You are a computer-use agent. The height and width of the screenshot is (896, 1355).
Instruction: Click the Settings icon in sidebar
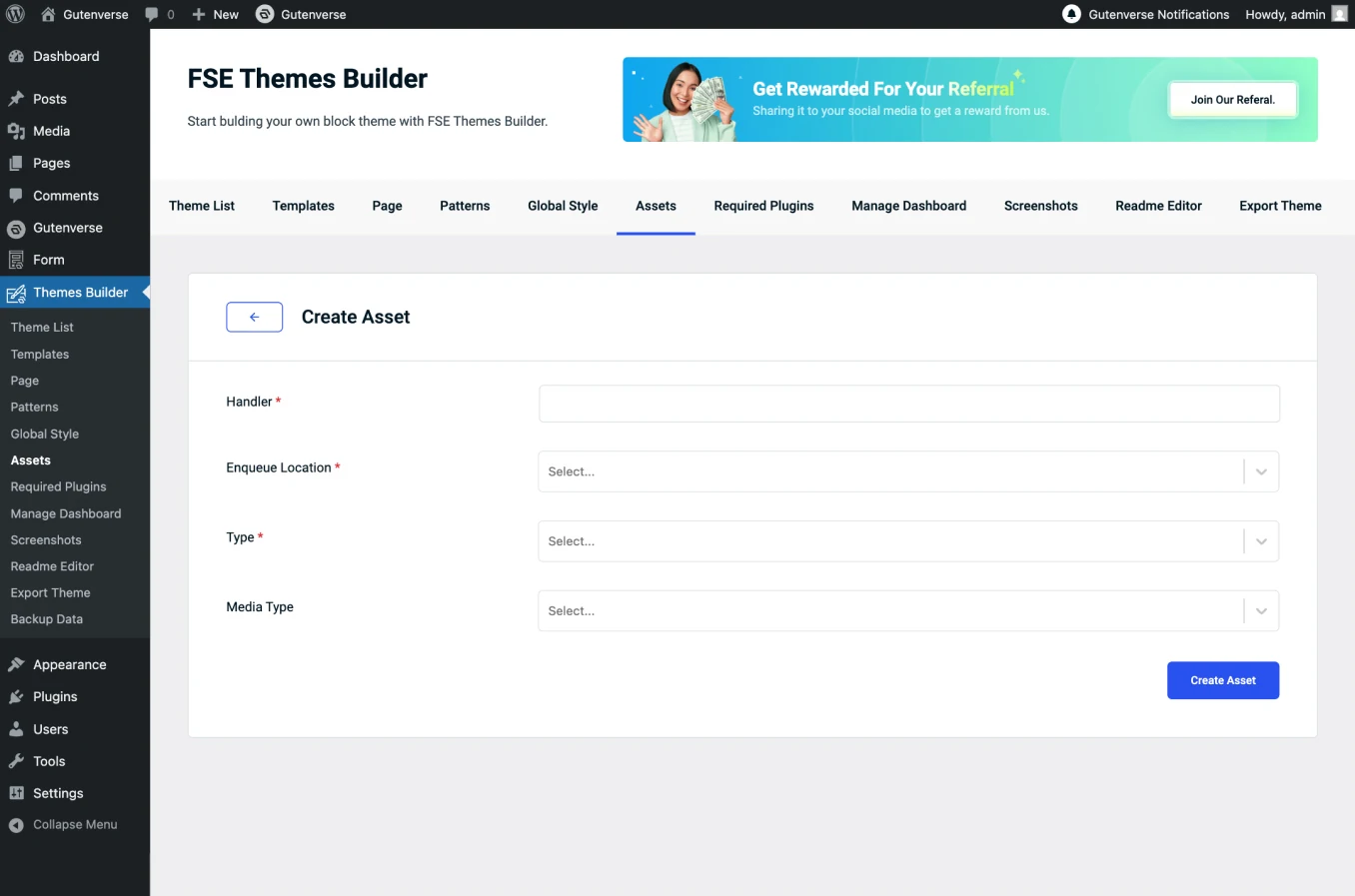point(16,793)
